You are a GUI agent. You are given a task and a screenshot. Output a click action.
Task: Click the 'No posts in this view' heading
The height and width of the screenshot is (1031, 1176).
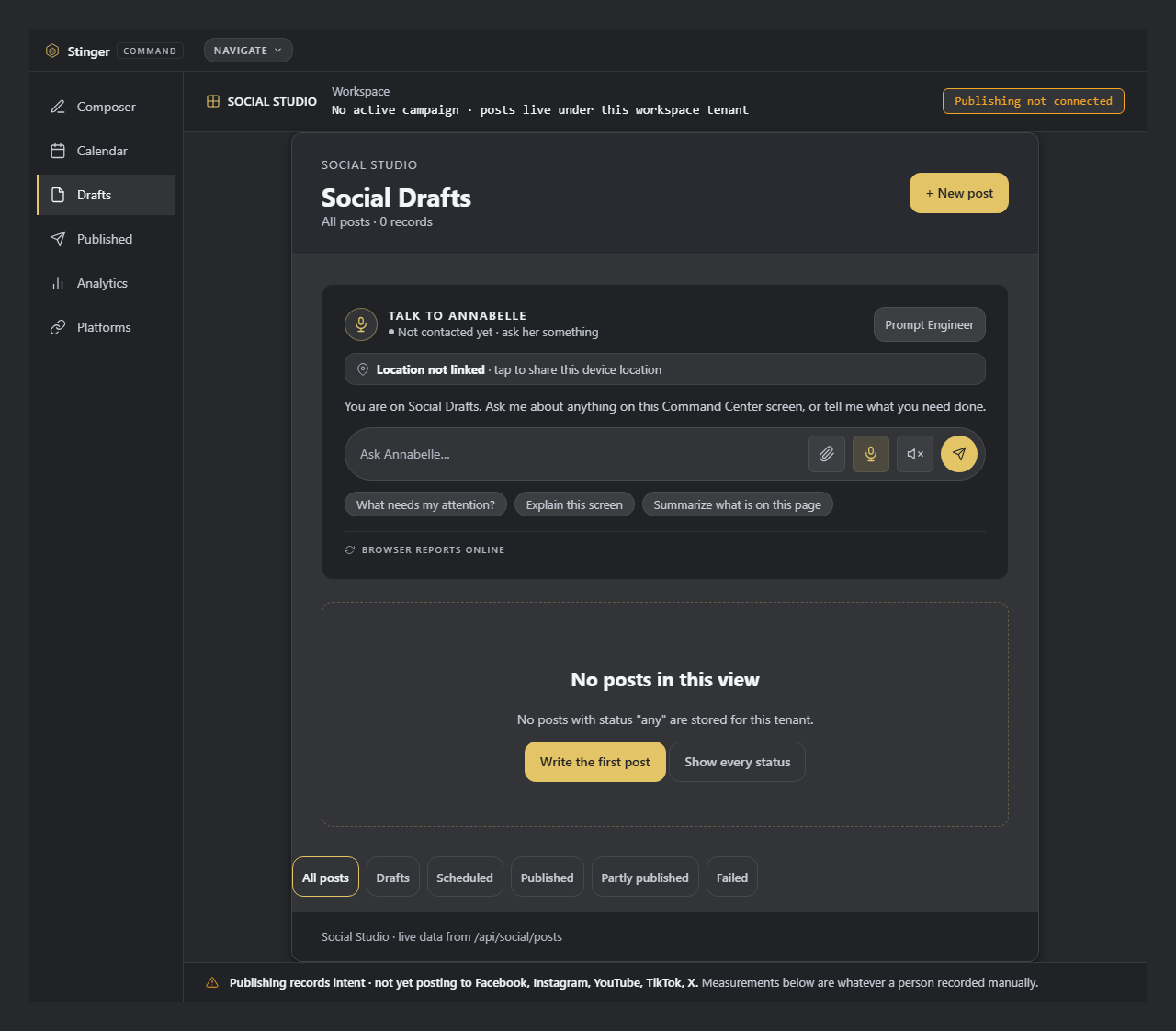[665, 680]
